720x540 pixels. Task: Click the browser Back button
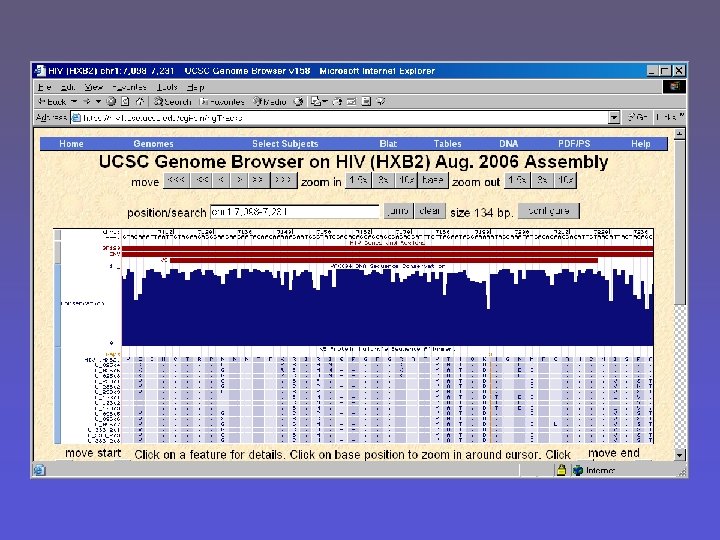click(51, 101)
